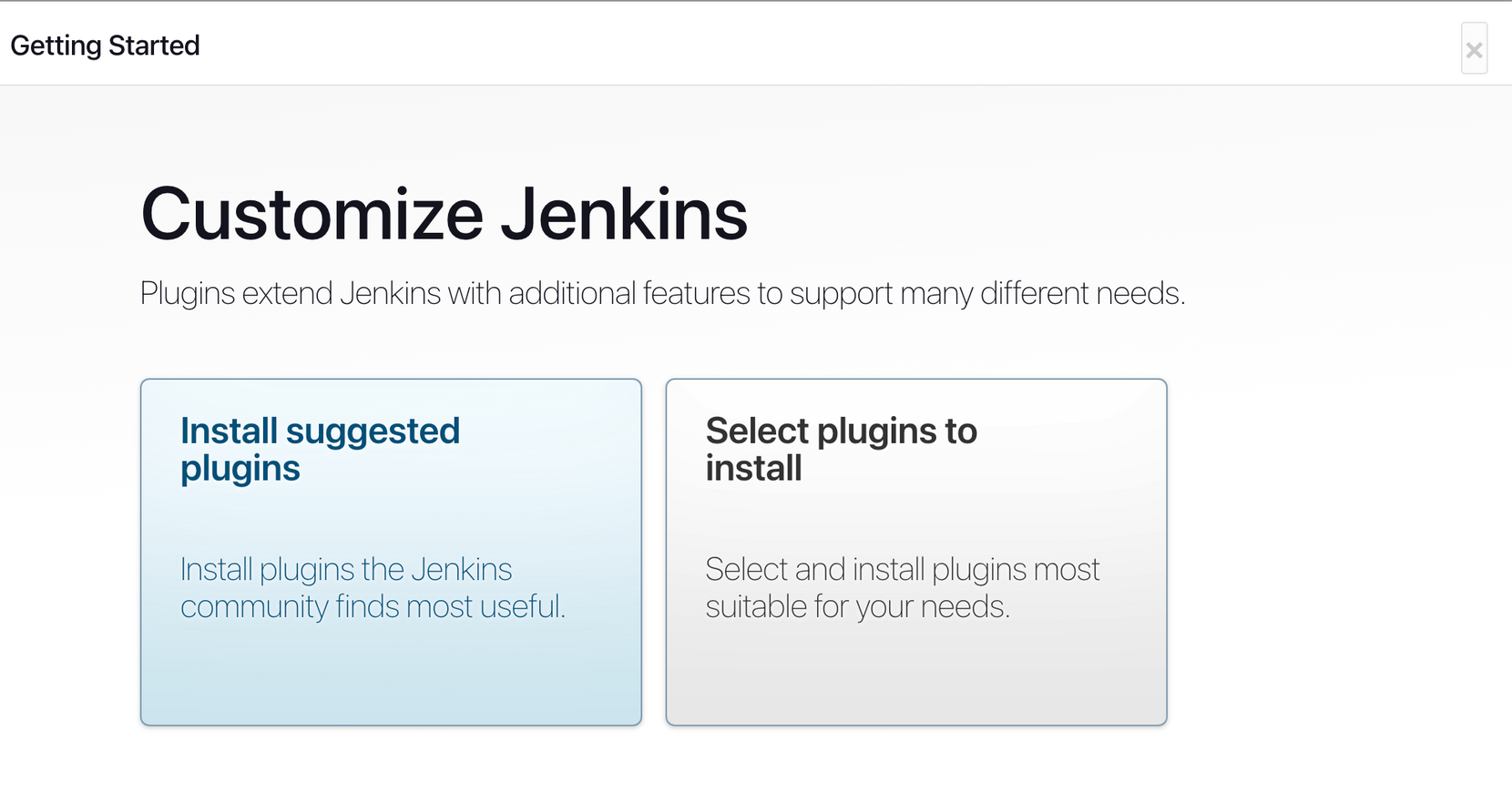Click the "Select plugins to" title line
1512x792 pixels.
841,431
